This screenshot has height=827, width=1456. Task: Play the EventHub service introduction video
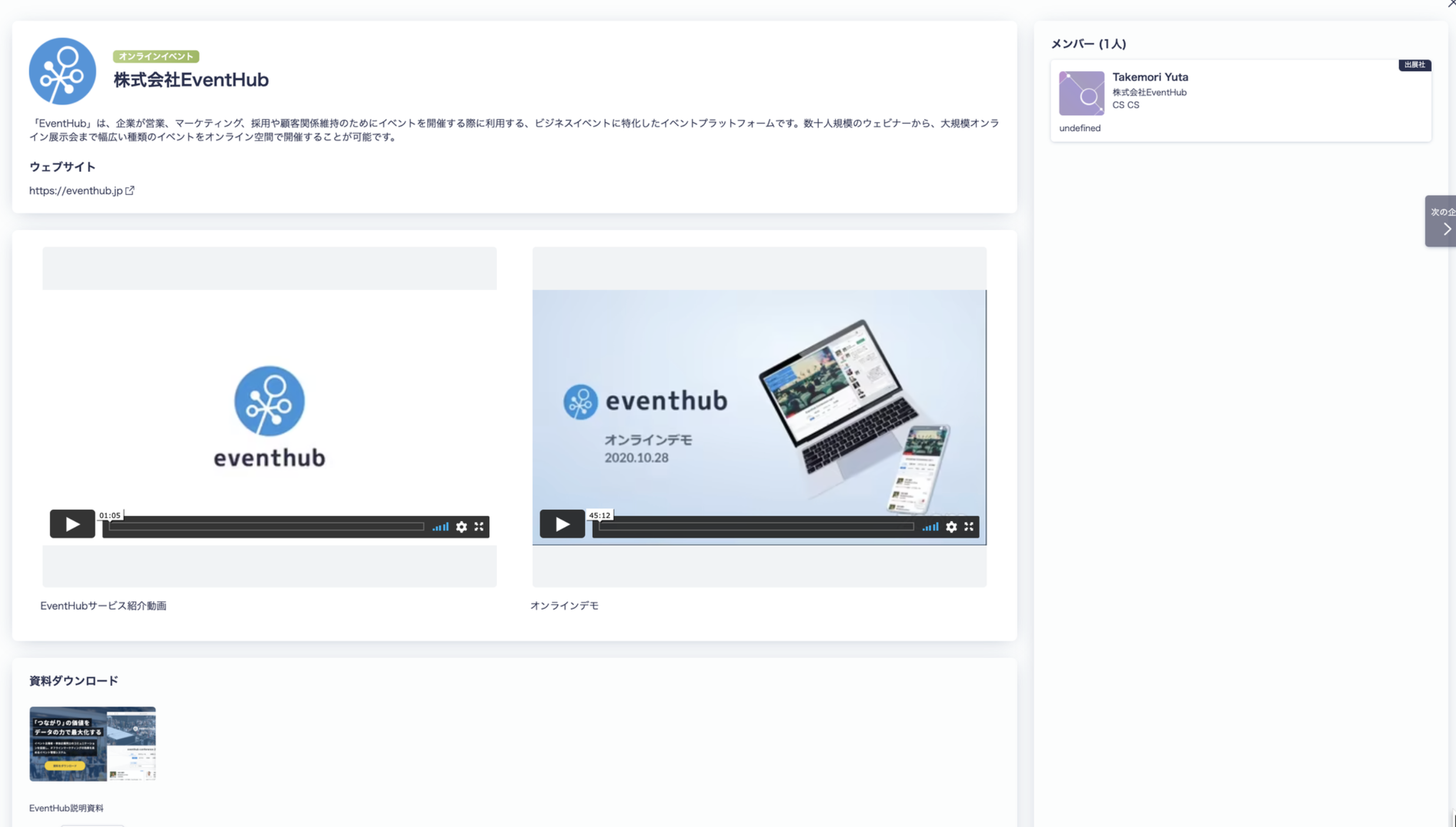point(72,523)
